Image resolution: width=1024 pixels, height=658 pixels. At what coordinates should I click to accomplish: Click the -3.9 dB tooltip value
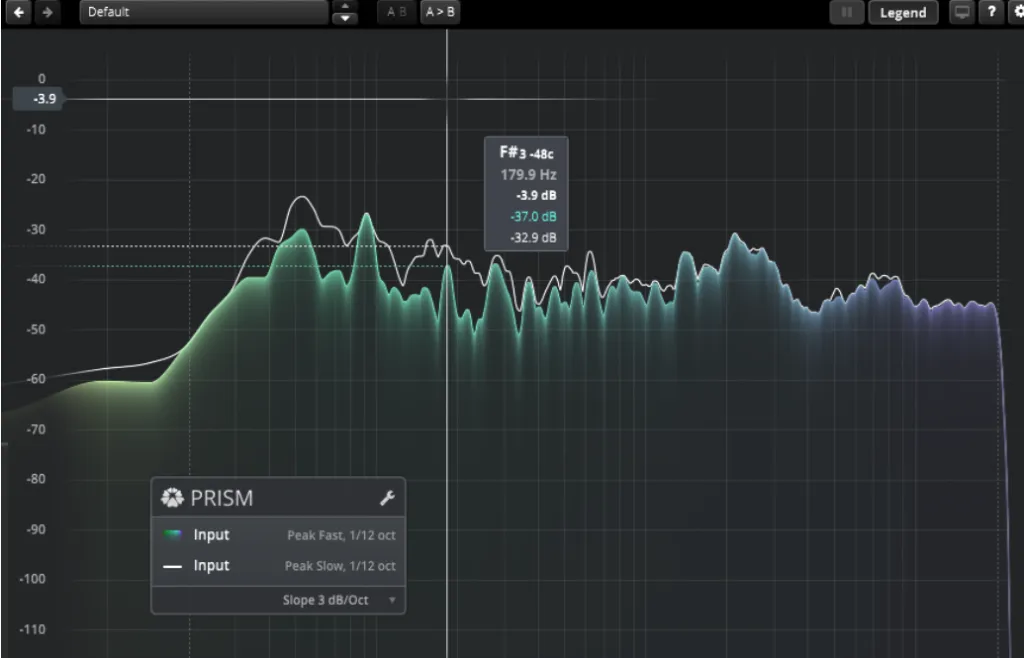click(536, 196)
